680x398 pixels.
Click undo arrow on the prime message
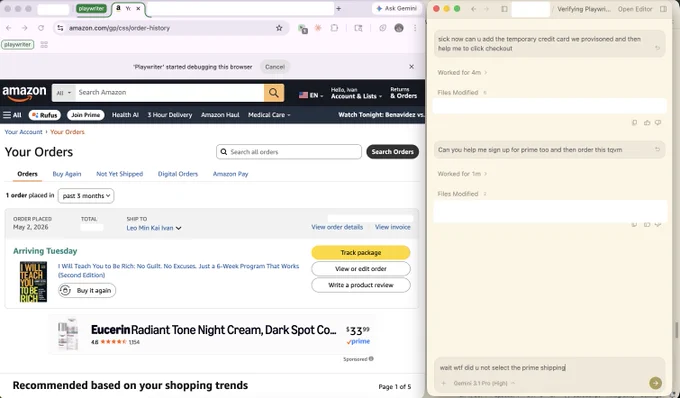(657, 150)
